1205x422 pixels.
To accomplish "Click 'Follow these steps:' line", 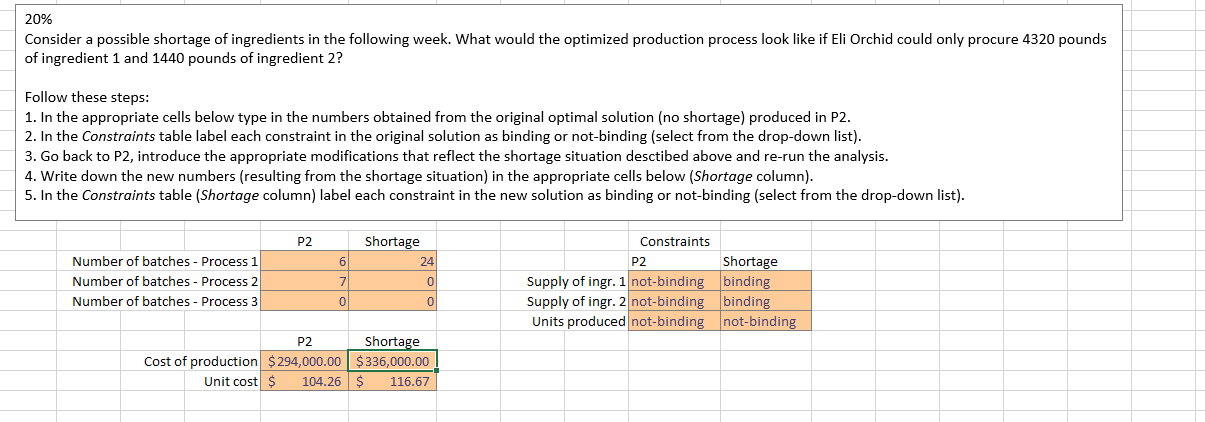I will [x=87, y=97].
